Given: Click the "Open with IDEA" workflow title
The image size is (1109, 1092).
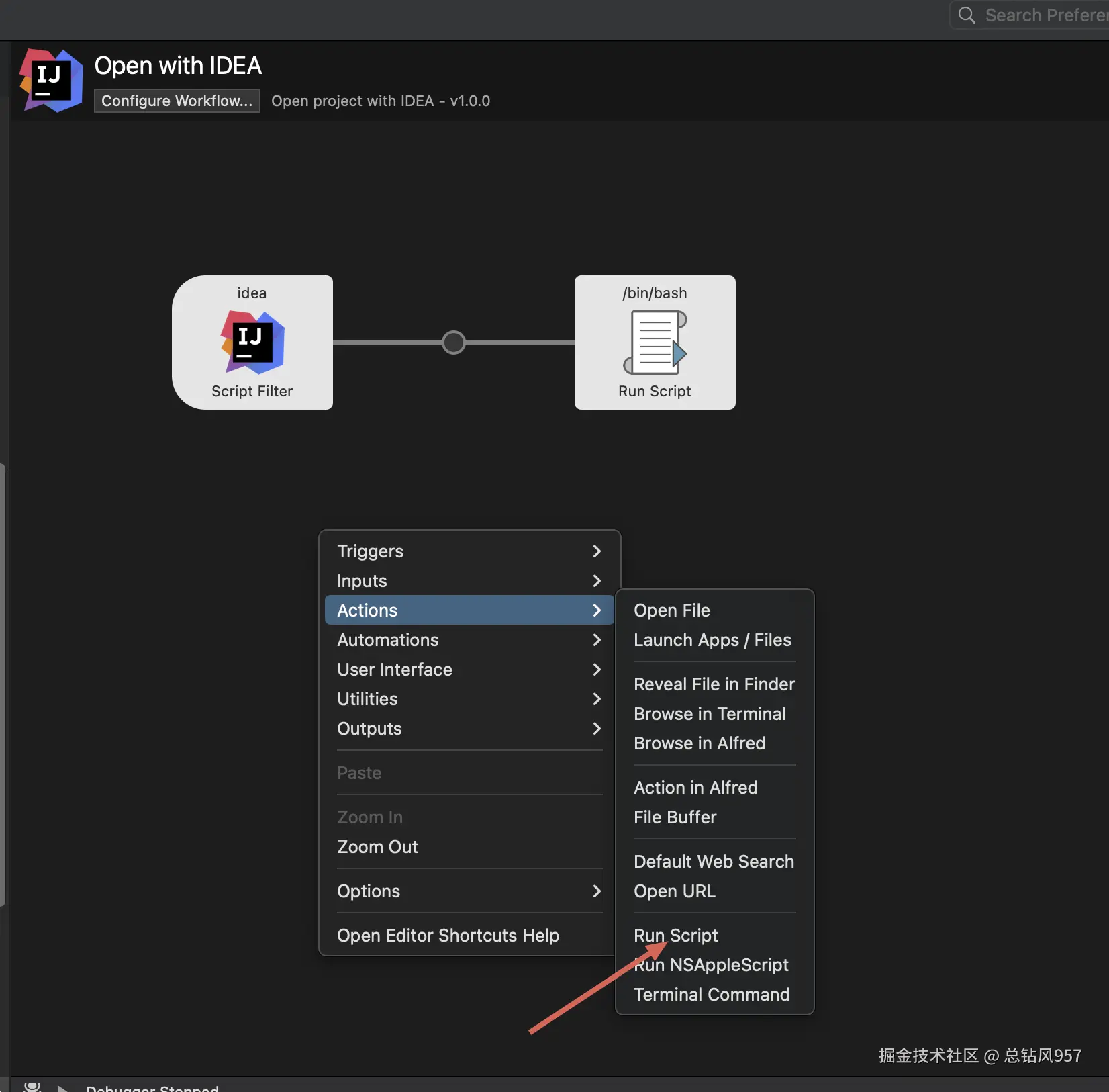Looking at the screenshot, I should pos(178,66).
